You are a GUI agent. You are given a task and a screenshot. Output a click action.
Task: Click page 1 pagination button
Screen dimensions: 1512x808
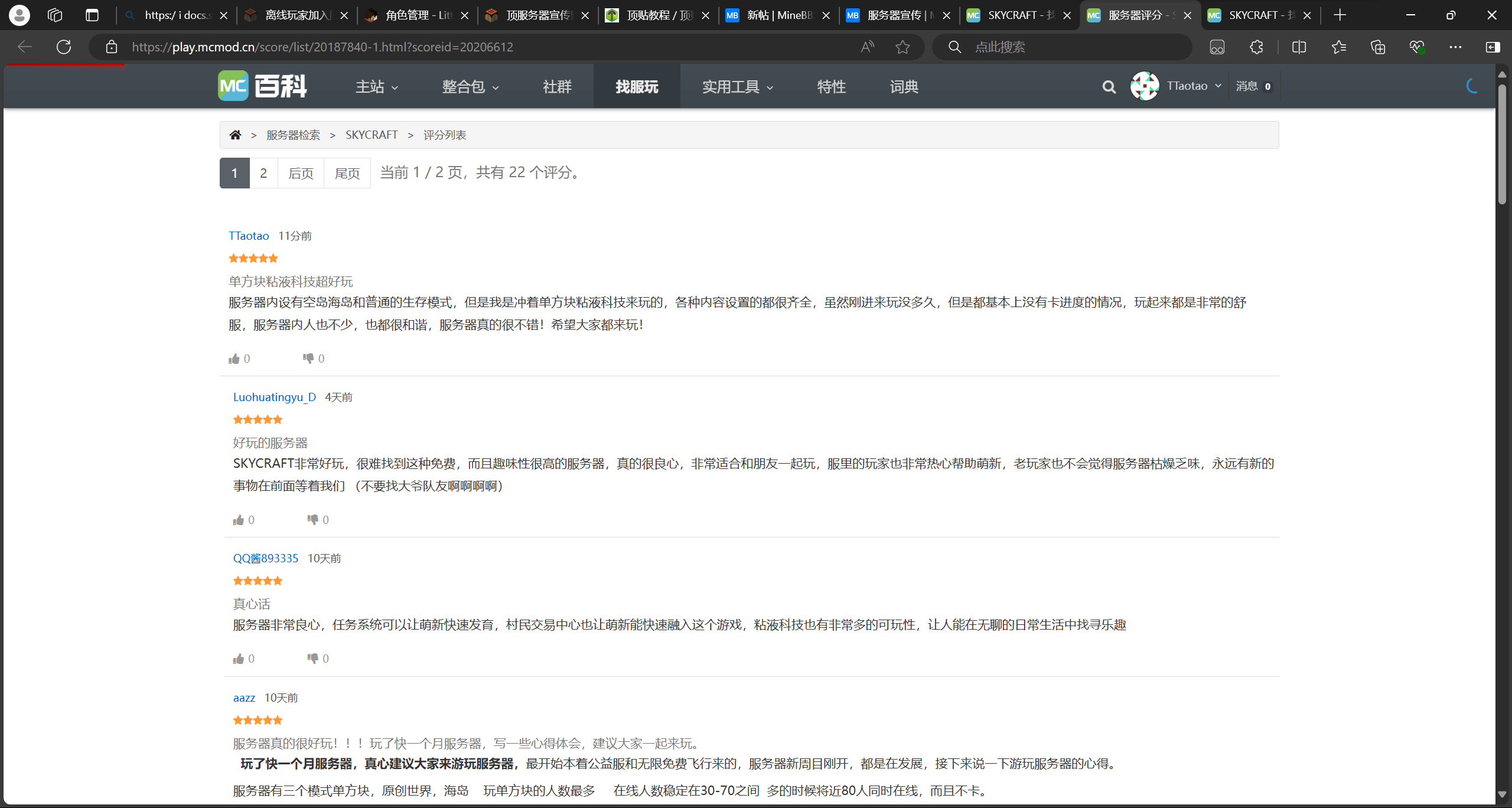[234, 173]
